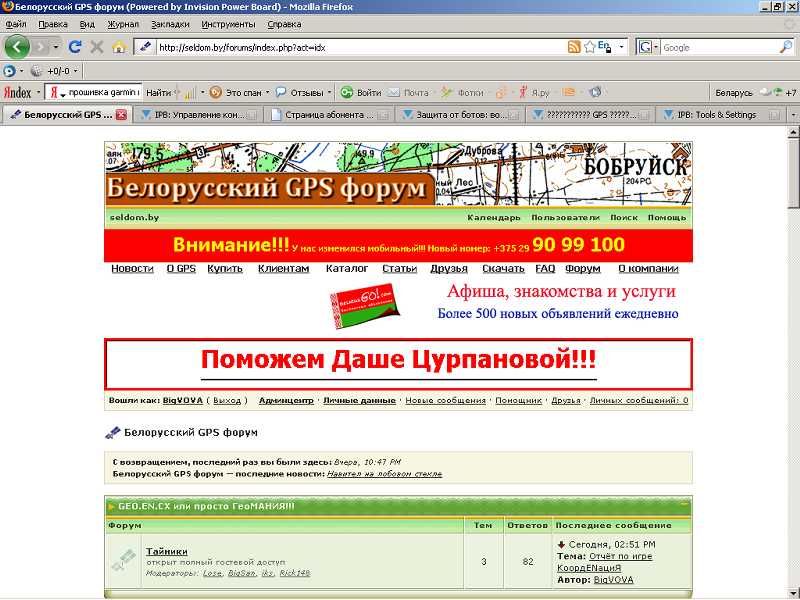Run the Google search magnifier icon
The height and width of the screenshot is (600, 800).
786,47
